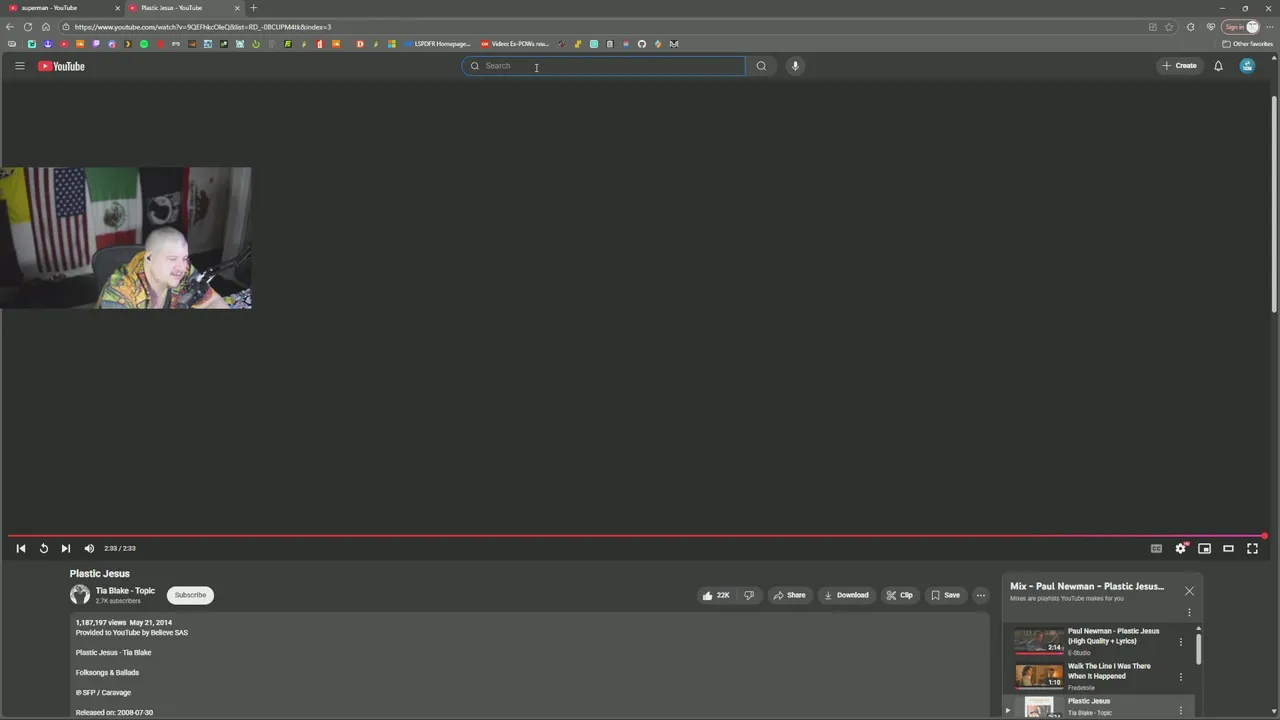Open the YouTube account avatar menu

point(1247,66)
